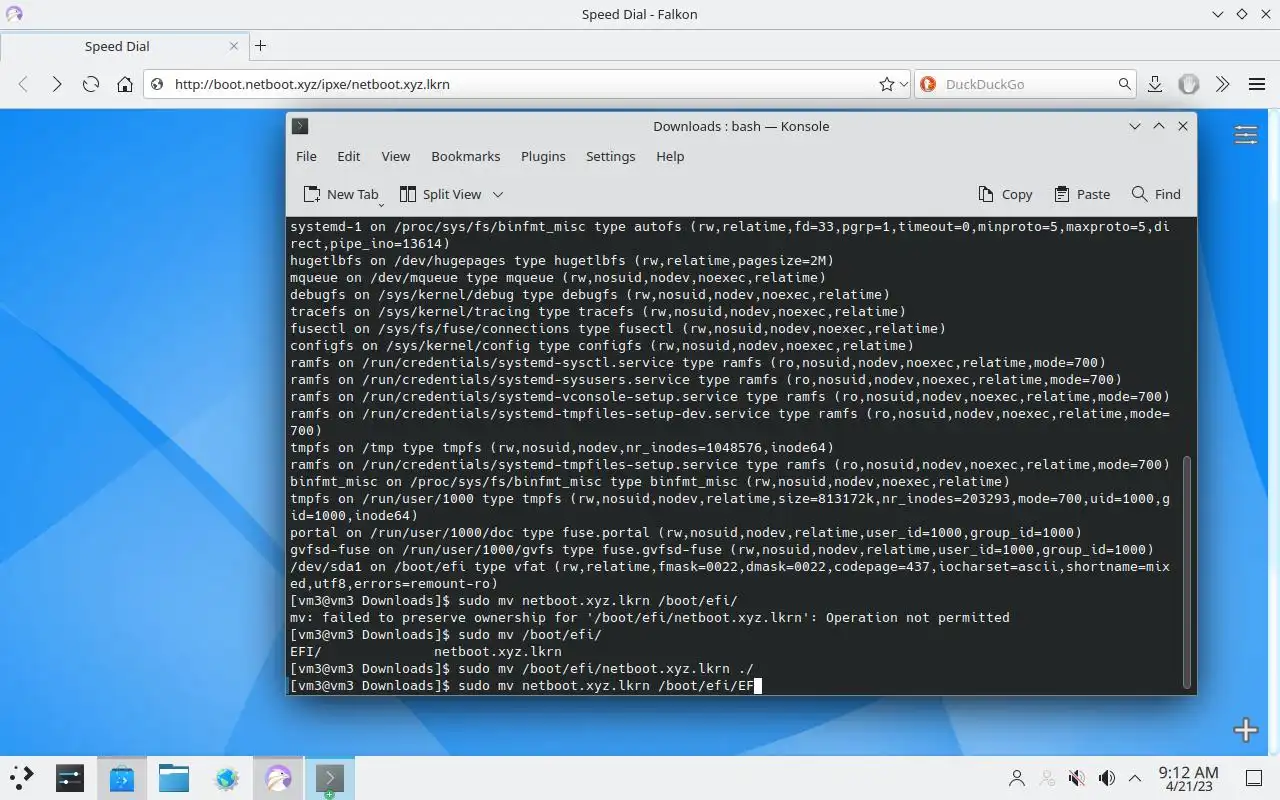This screenshot has height=800, width=1280.
Task: Open System Settings from taskbar
Action: (x=70, y=778)
